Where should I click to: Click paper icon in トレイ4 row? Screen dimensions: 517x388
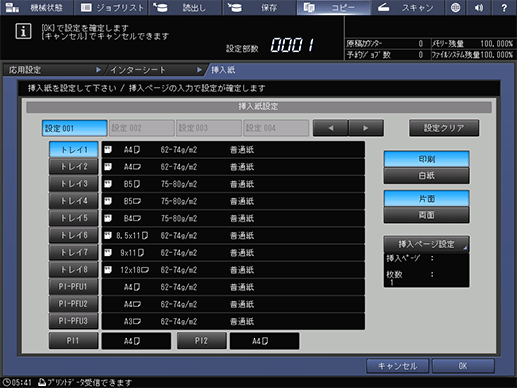point(108,201)
